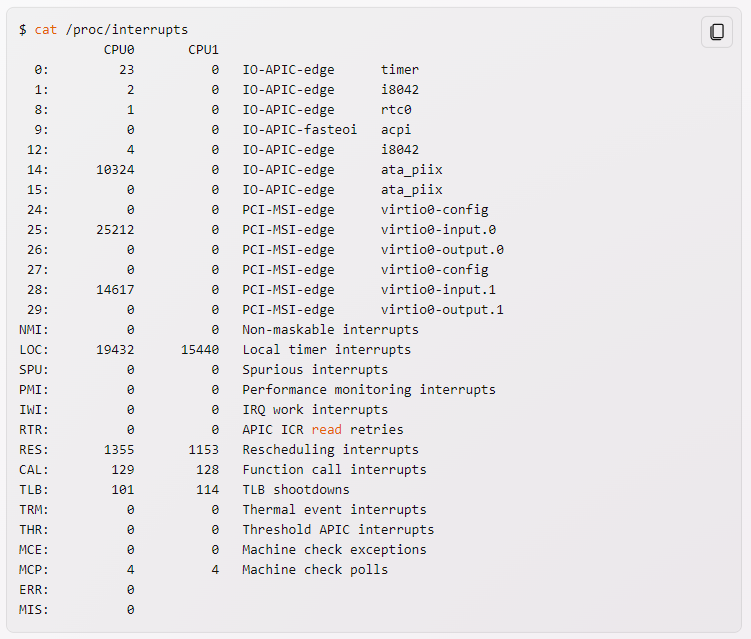
Task: Click the 'IO-APIC-fasteoi' interrupt type
Action: coord(299,130)
